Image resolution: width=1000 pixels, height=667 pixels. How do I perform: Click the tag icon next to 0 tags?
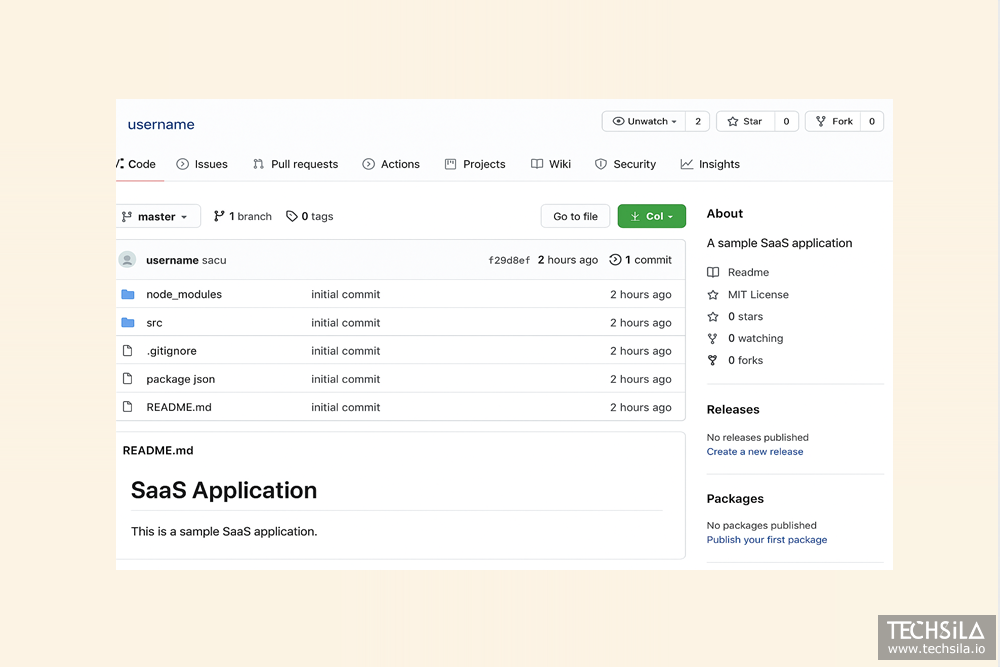pyautogui.click(x=292, y=217)
